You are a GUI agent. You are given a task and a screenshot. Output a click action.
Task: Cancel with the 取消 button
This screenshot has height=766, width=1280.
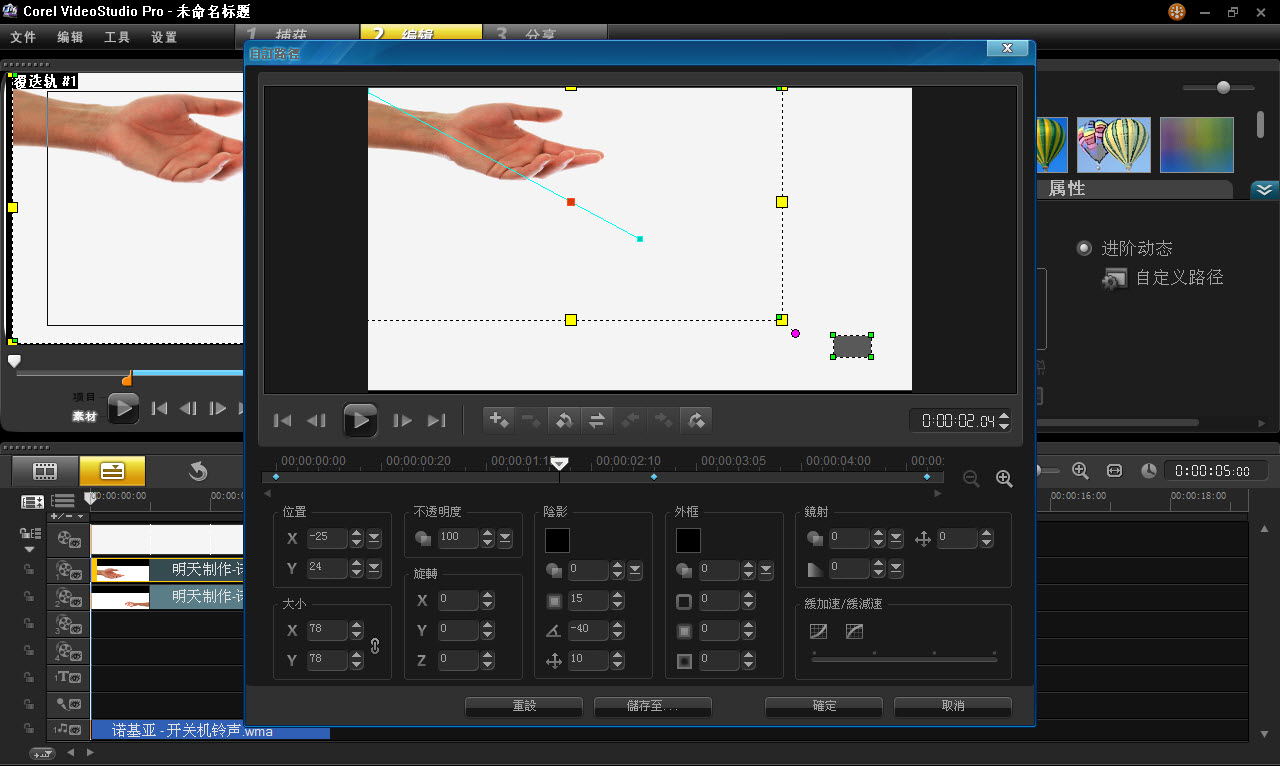coord(953,706)
